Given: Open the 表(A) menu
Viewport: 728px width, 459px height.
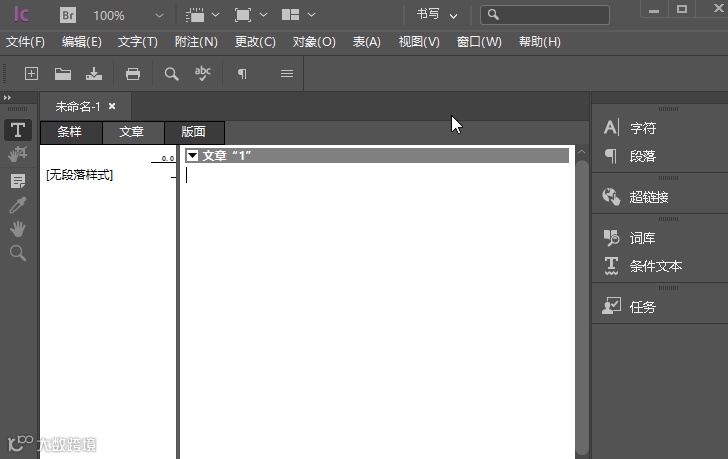Looking at the screenshot, I should (x=366, y=42).
